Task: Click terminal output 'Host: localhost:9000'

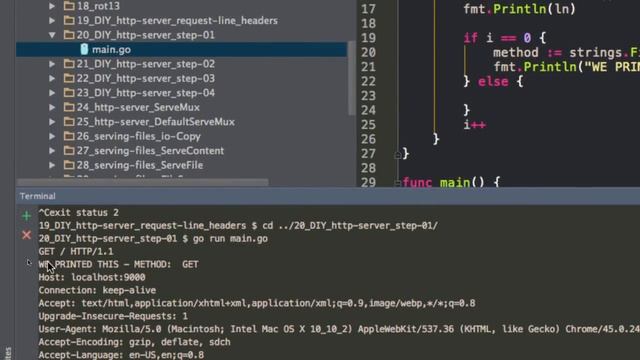Action: click(x=92, y=278)
